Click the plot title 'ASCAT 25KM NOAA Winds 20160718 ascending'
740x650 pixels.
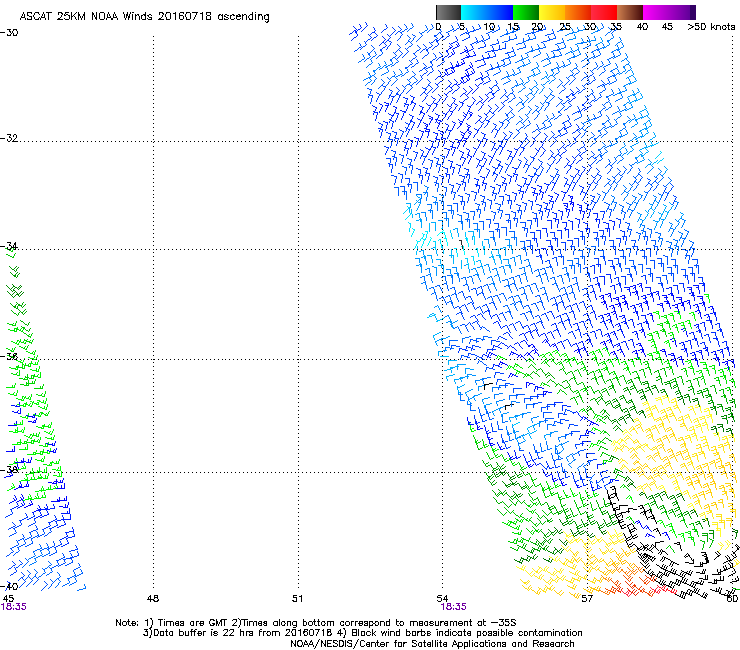coord(144,16)
